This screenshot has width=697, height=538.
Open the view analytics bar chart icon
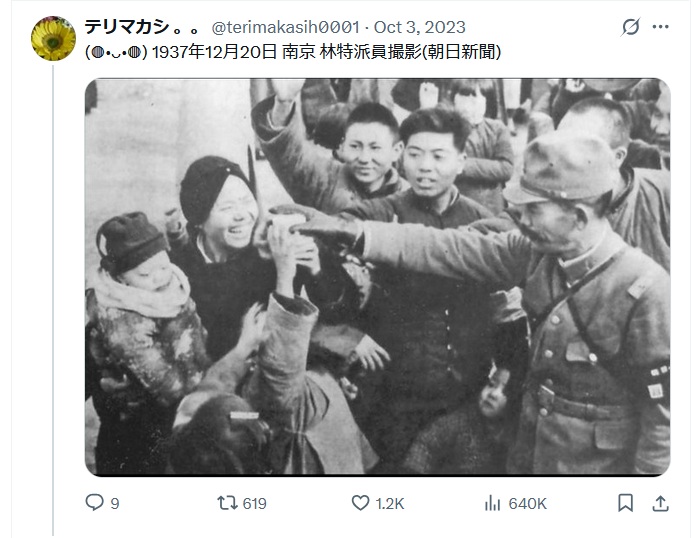click(493, 503)
